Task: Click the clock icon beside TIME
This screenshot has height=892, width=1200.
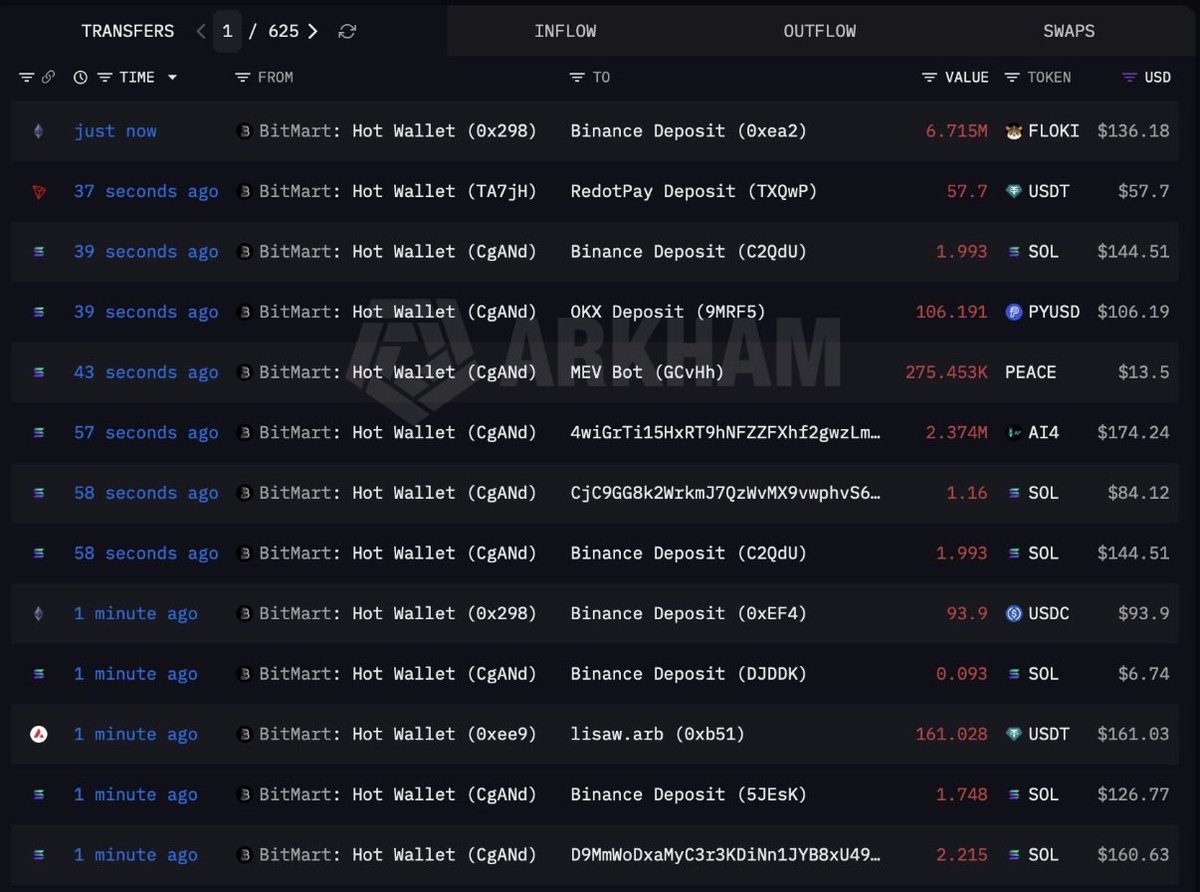Action: (x=81, y=77)
